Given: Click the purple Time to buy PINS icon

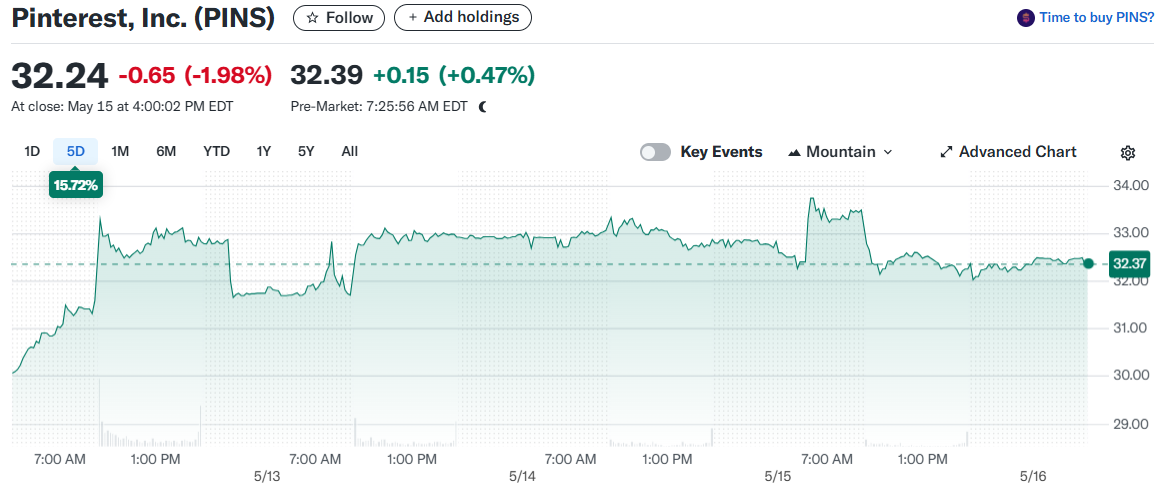Looking at the screenshot, I should point(1025,18).
